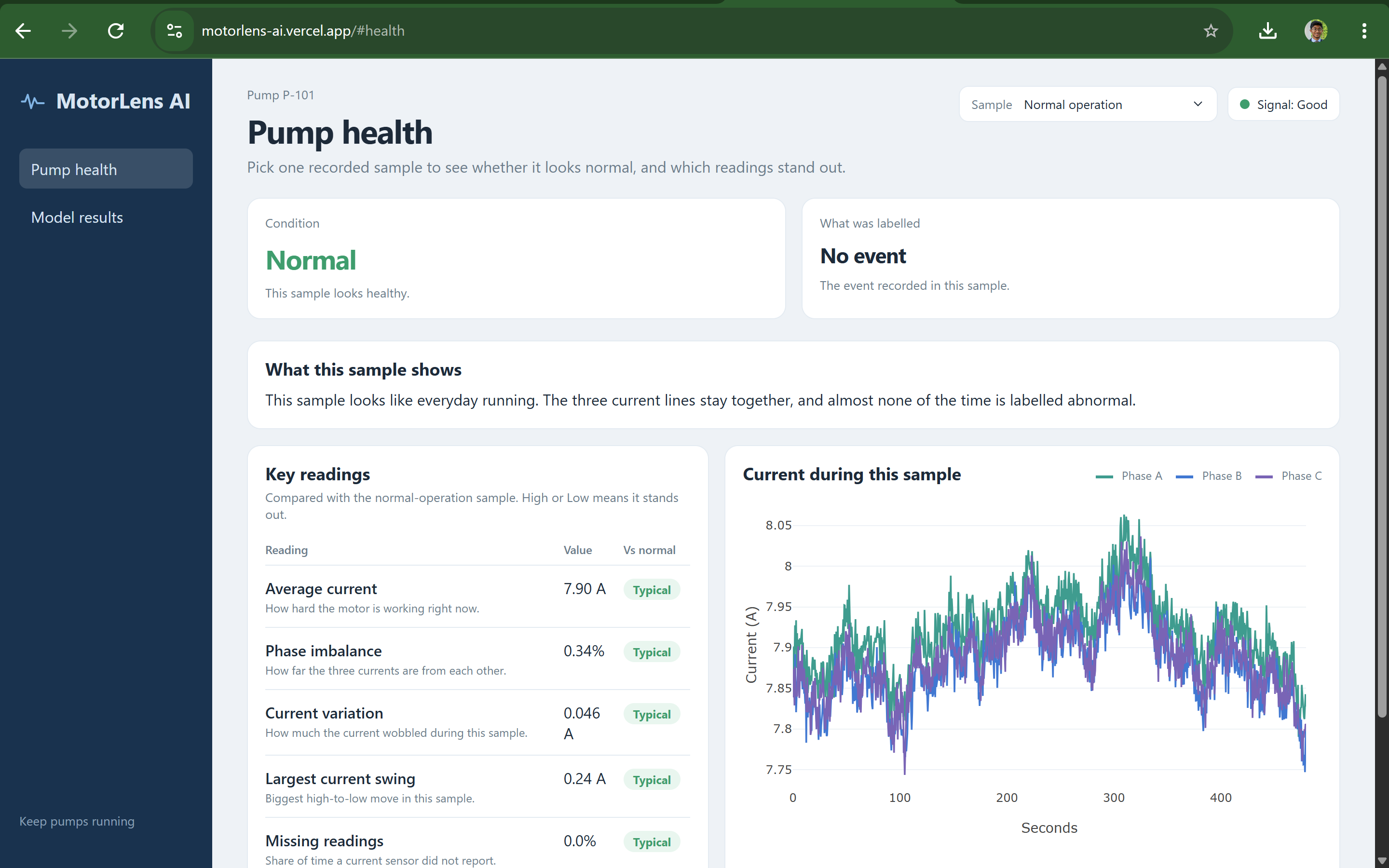The image size is (1389, 868).
Task: Bookmark this page with the star icon
Action: coord(1211,31)
